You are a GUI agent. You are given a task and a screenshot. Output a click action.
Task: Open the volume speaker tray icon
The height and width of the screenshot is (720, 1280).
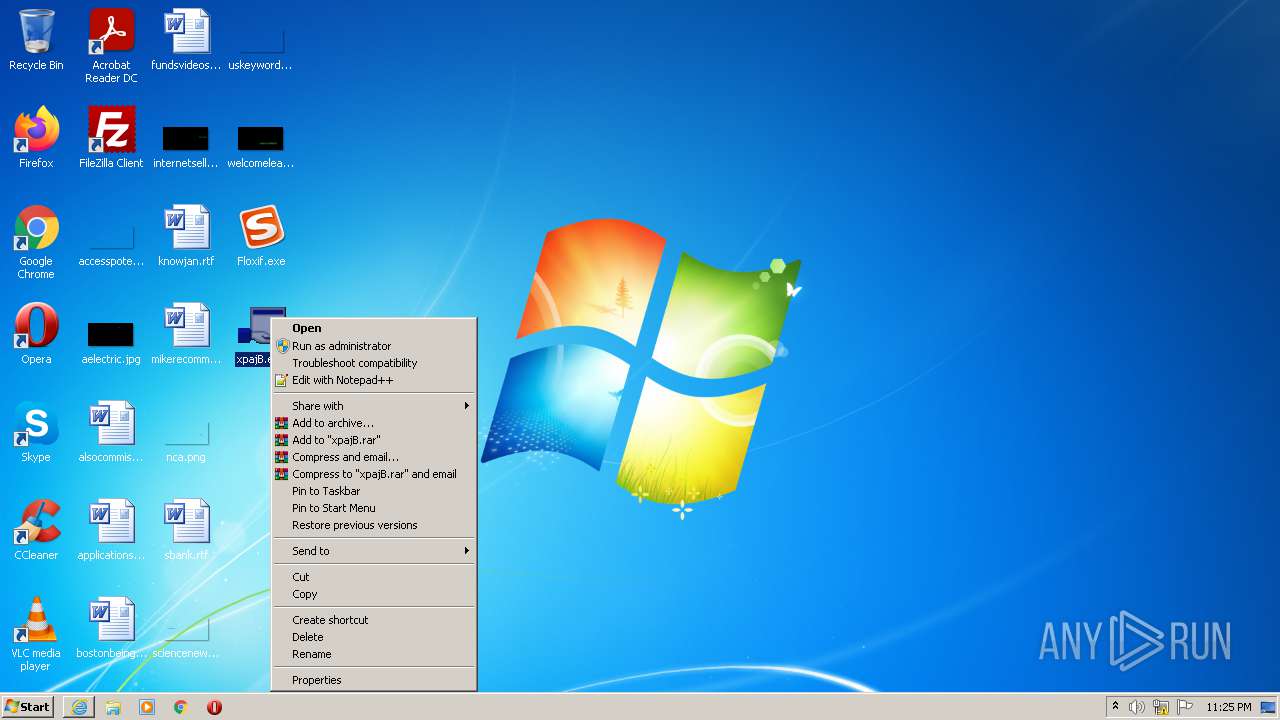pos(1136,707)
